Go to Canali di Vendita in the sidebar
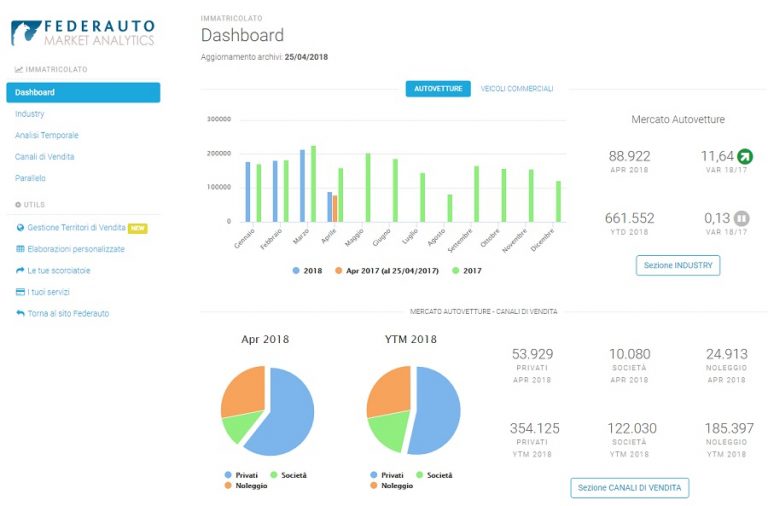This screenshot has width=768, height=506. [45, 157]
